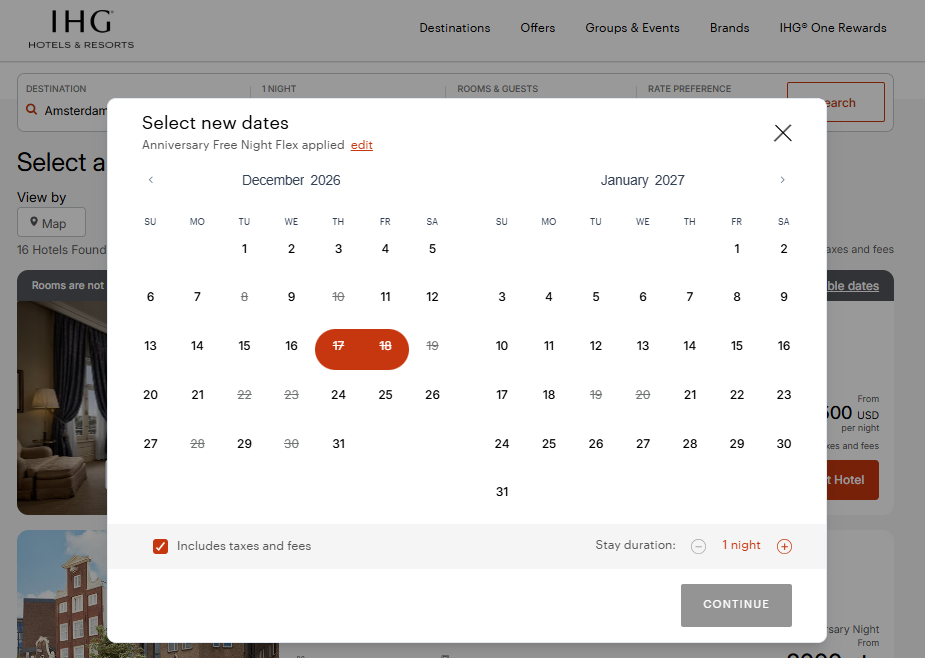Select December 1, 2026
Viewport: 925px width, 658px height.
(x=244, y=249)
